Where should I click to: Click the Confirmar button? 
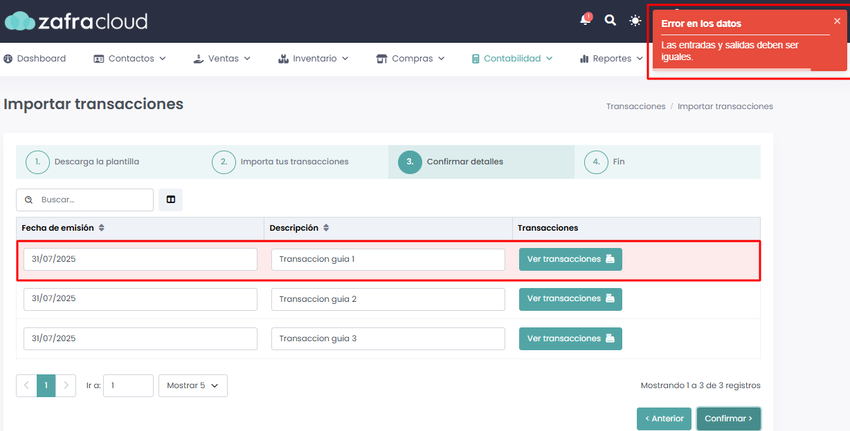[x=729, y=419]
